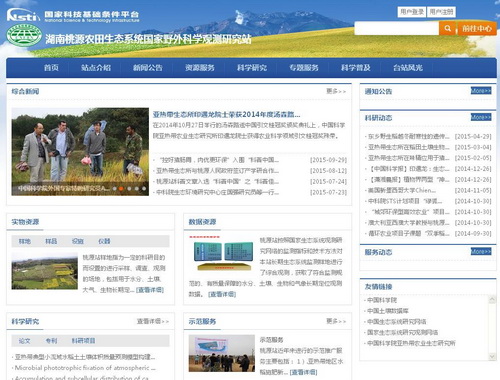Open 专题服务 navigation item
This screenshot has height=380, width=500.
(304, 68)
